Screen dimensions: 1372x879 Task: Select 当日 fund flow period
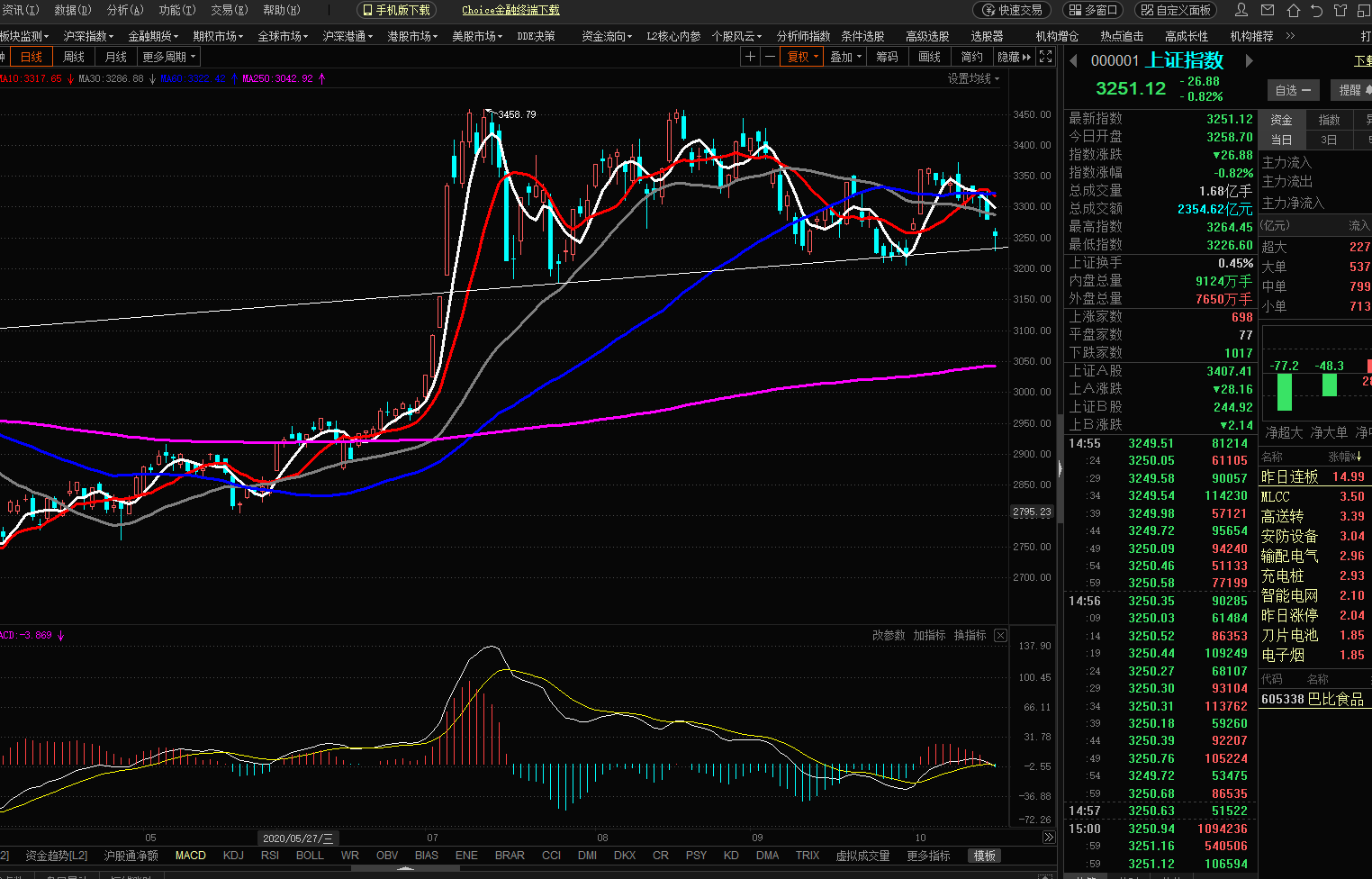tap(1281, 140)
